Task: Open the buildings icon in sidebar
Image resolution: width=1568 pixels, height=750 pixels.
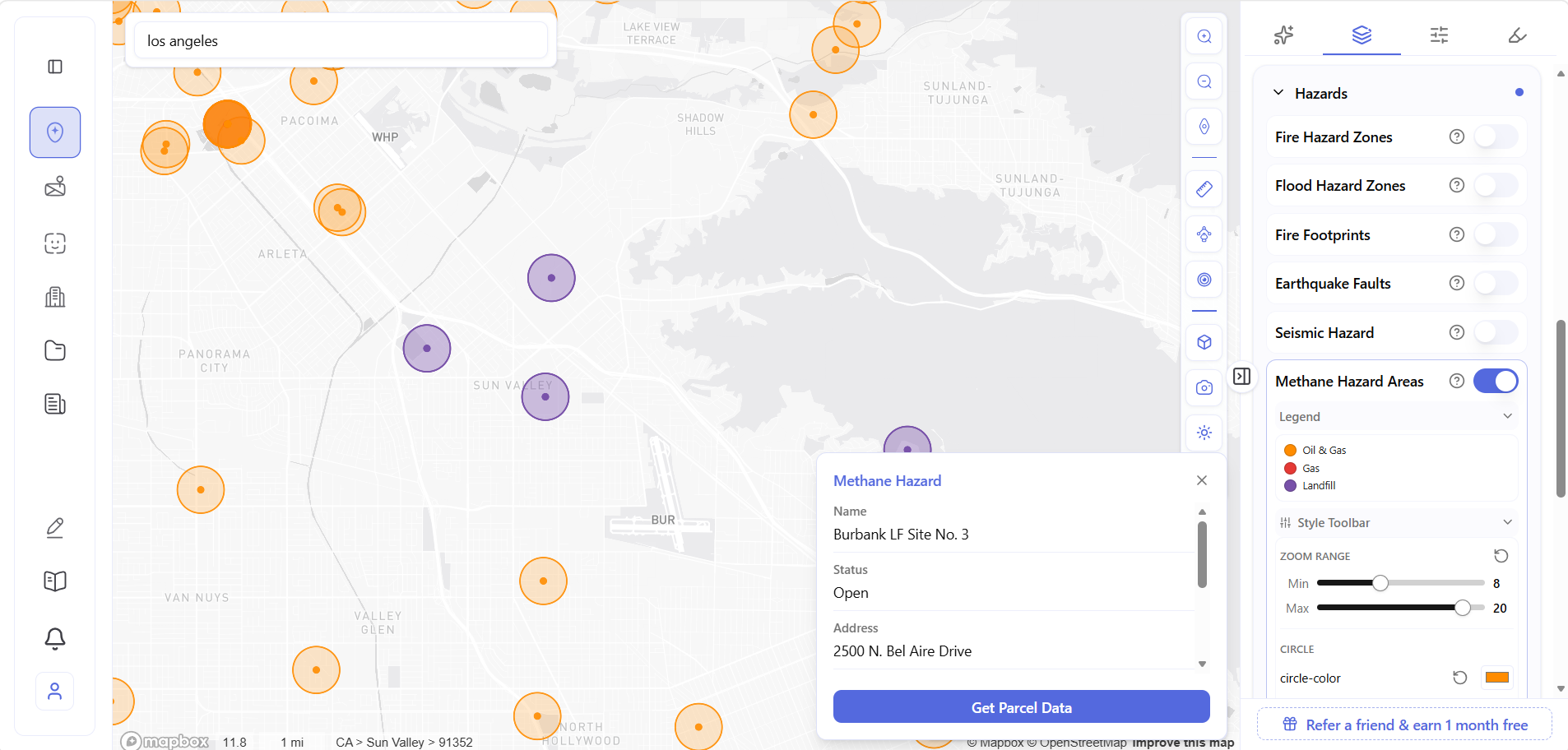Action: coord(55,297)
